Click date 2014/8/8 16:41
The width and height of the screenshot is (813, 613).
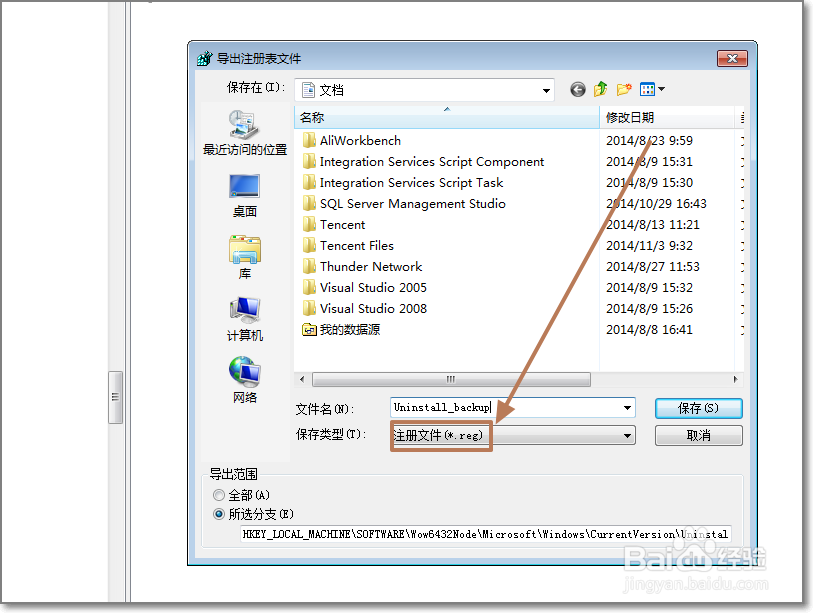649,329
